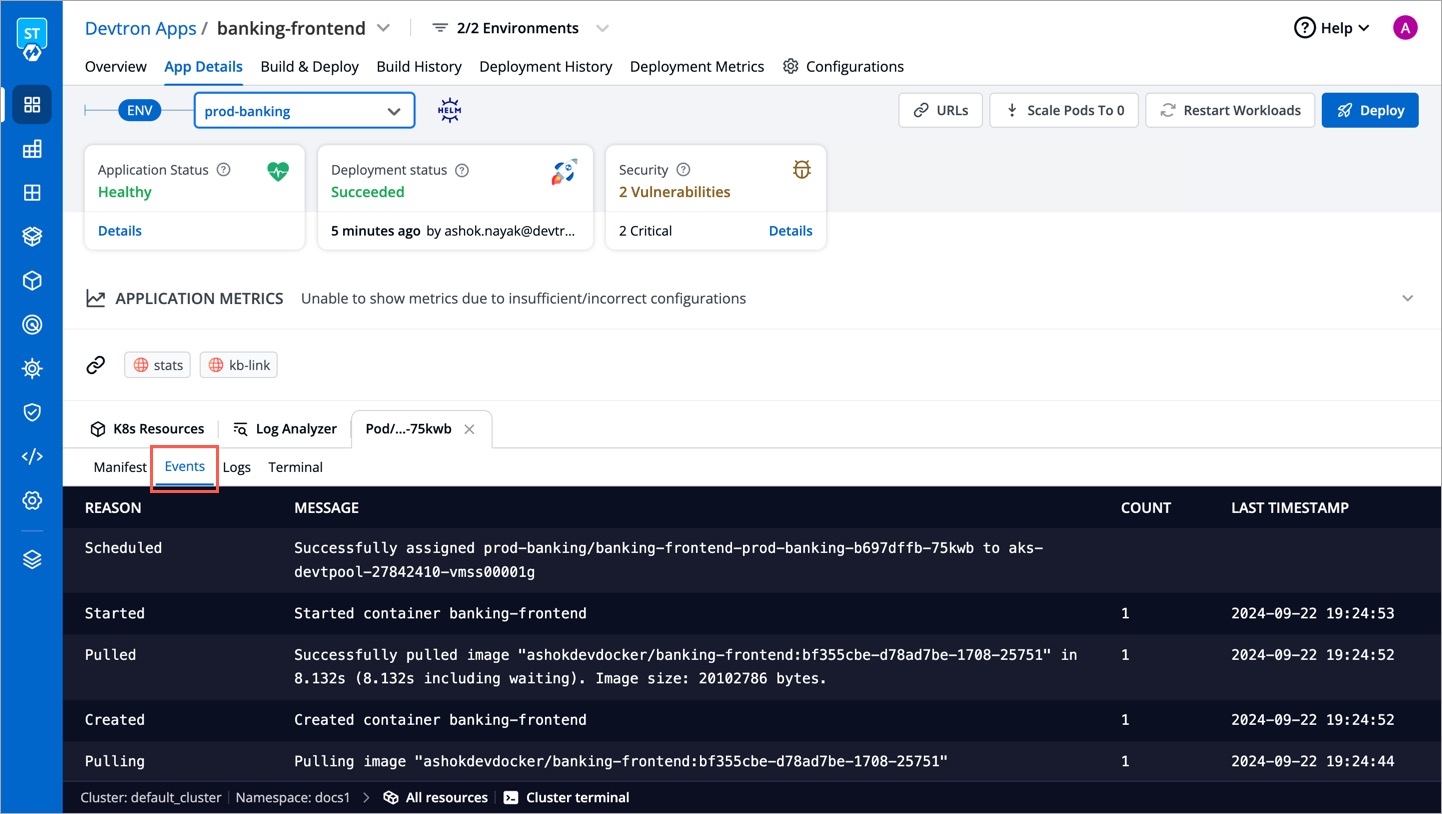Screen dimensions: 1442x814
Task: Open the Deployment History tab
Action: tap(545, 66)
